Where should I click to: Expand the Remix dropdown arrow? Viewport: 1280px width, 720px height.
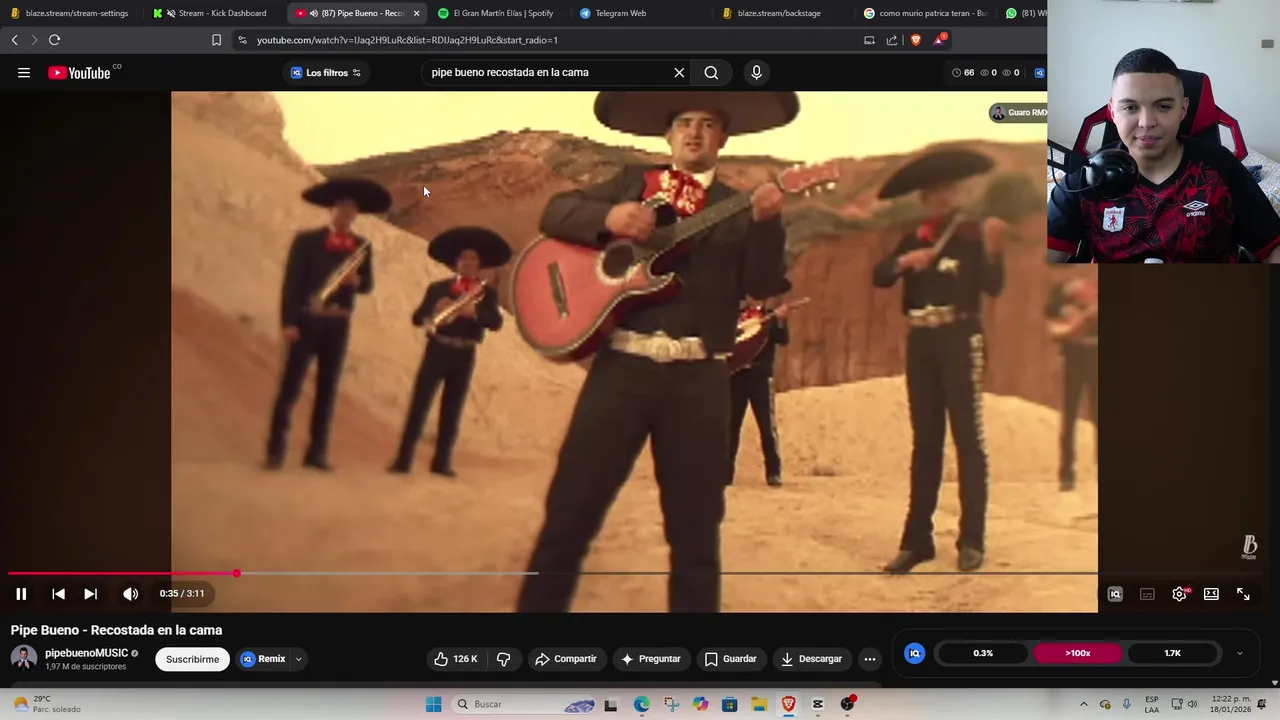(x=298, y=659)
